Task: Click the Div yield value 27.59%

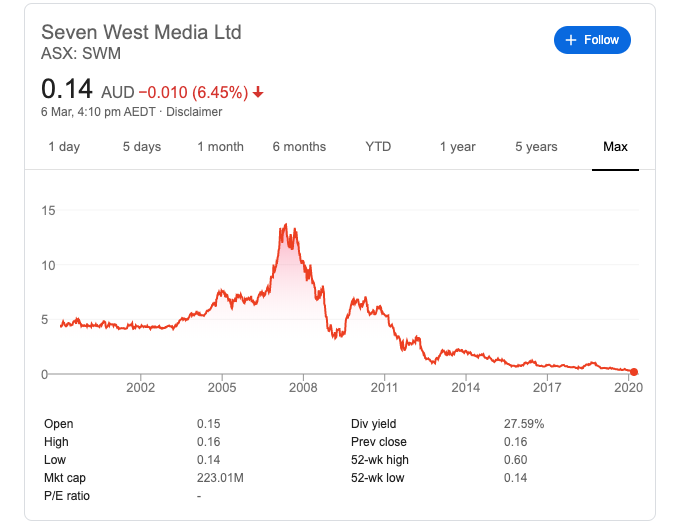Action: coord(524,424)
